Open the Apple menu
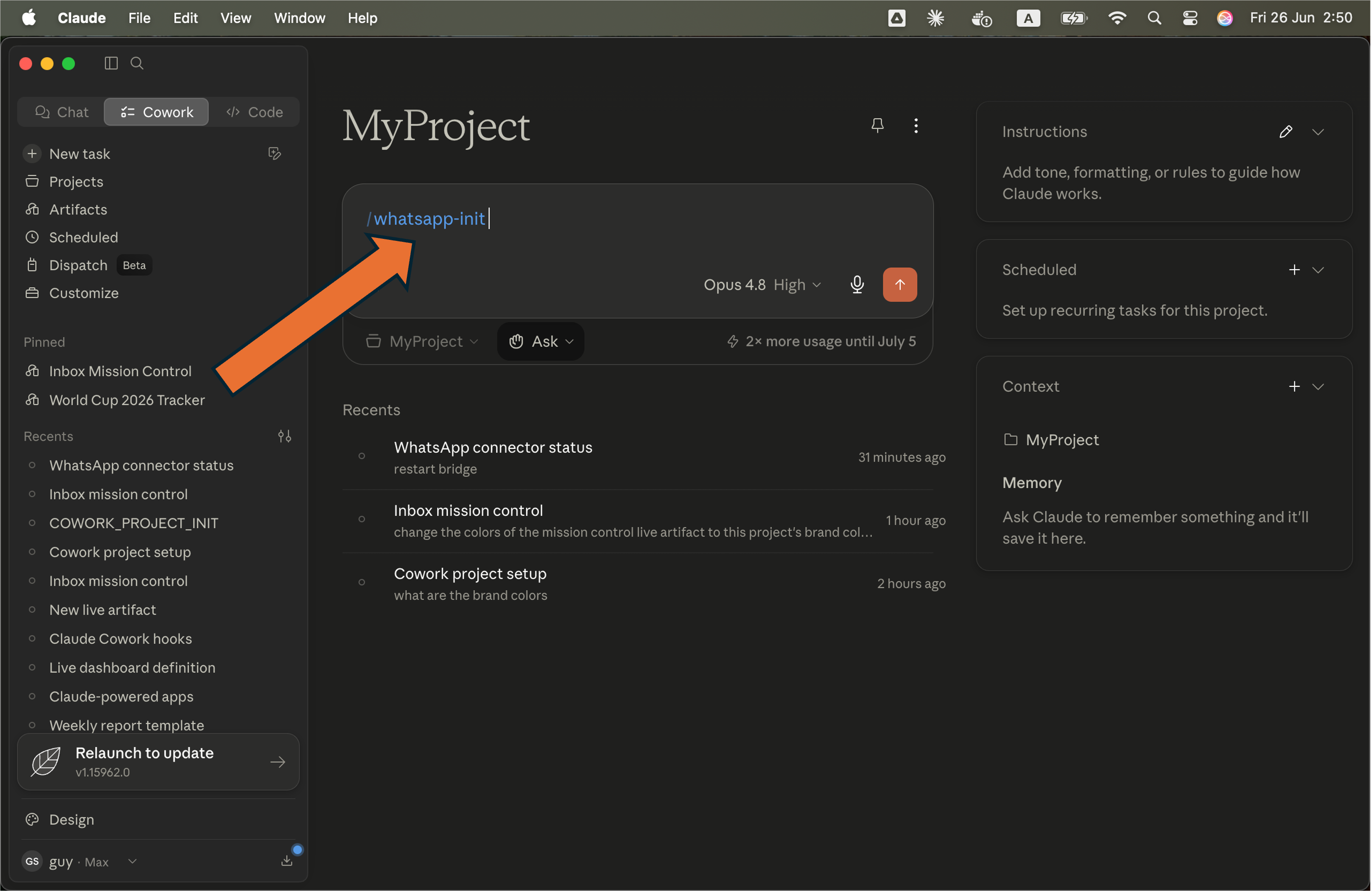1372x891 pixels. 29,18
